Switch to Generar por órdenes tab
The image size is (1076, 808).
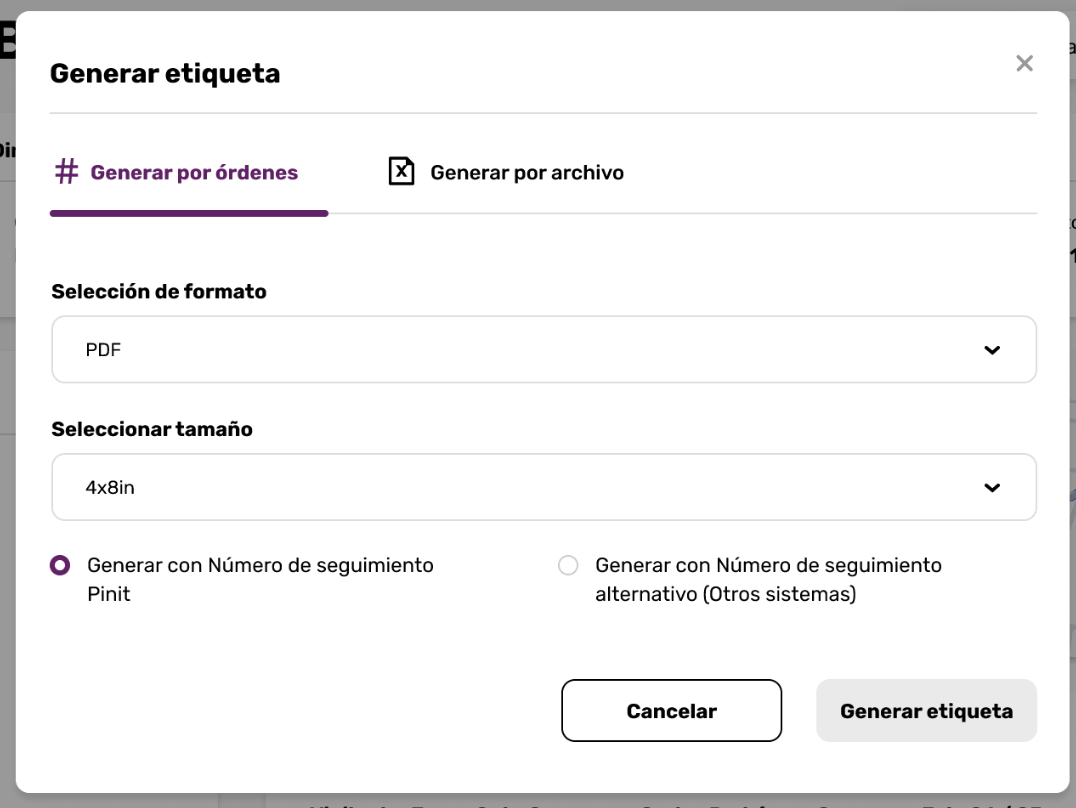pyautogui.click(x=189, y=172)
